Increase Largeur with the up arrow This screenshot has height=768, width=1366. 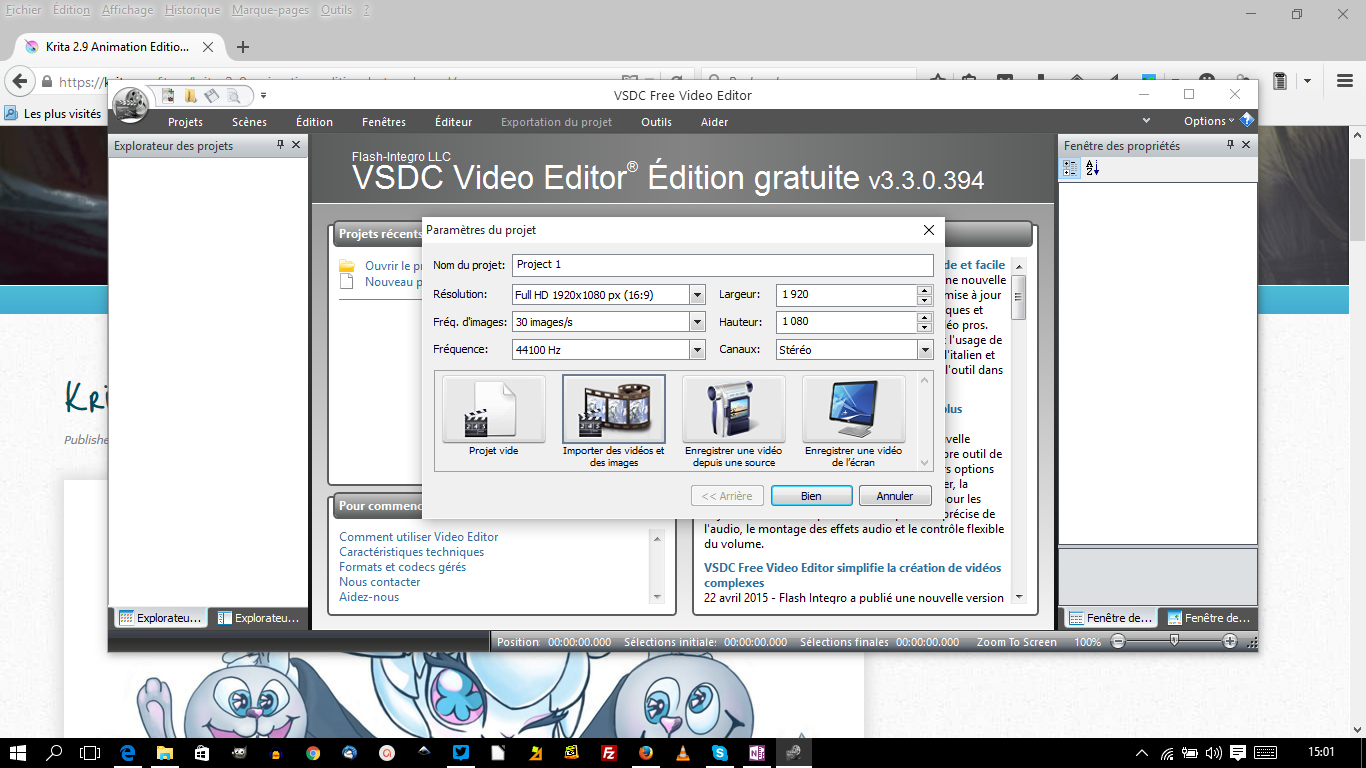(x=925, y=290)
